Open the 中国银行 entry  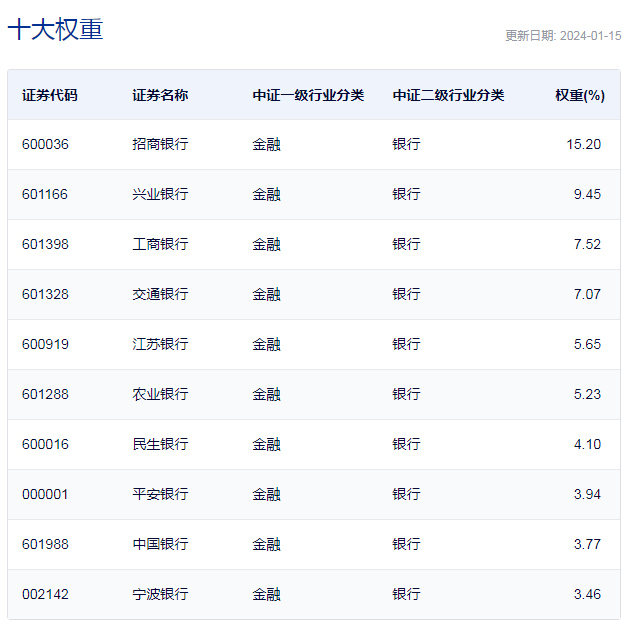coord(160,544)
